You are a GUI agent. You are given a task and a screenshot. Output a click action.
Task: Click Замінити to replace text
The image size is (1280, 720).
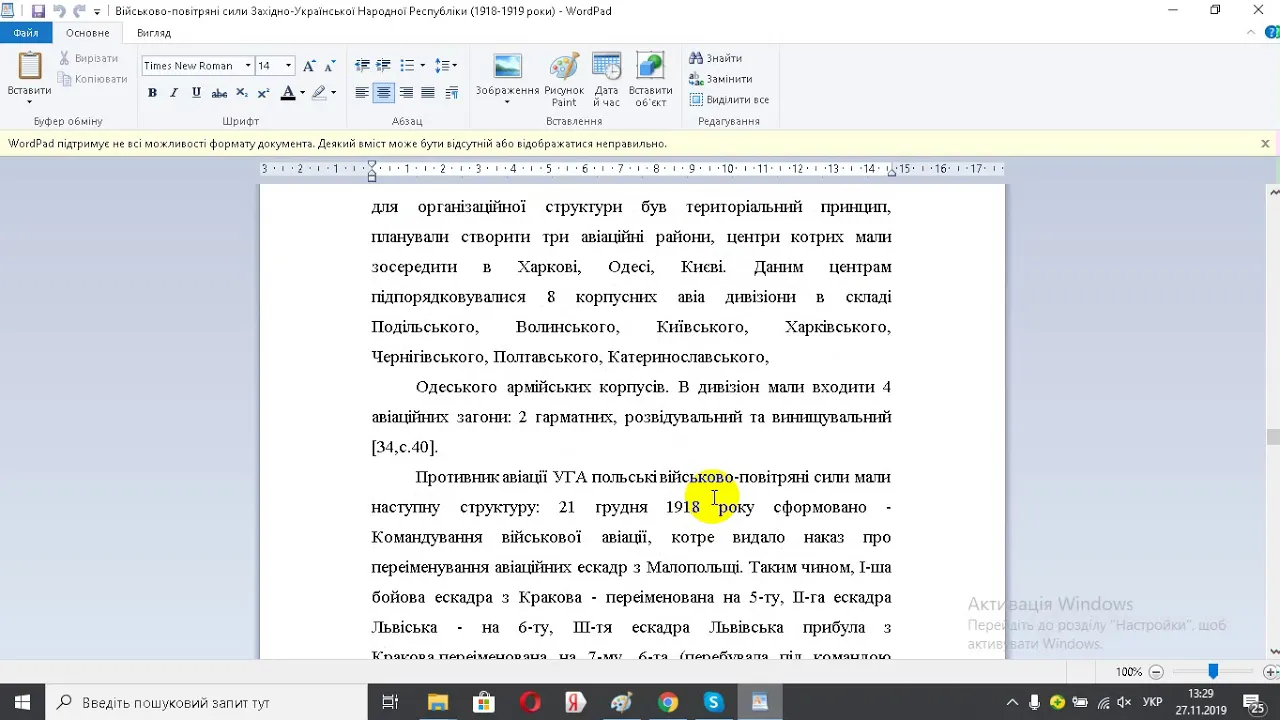point(720,79)
